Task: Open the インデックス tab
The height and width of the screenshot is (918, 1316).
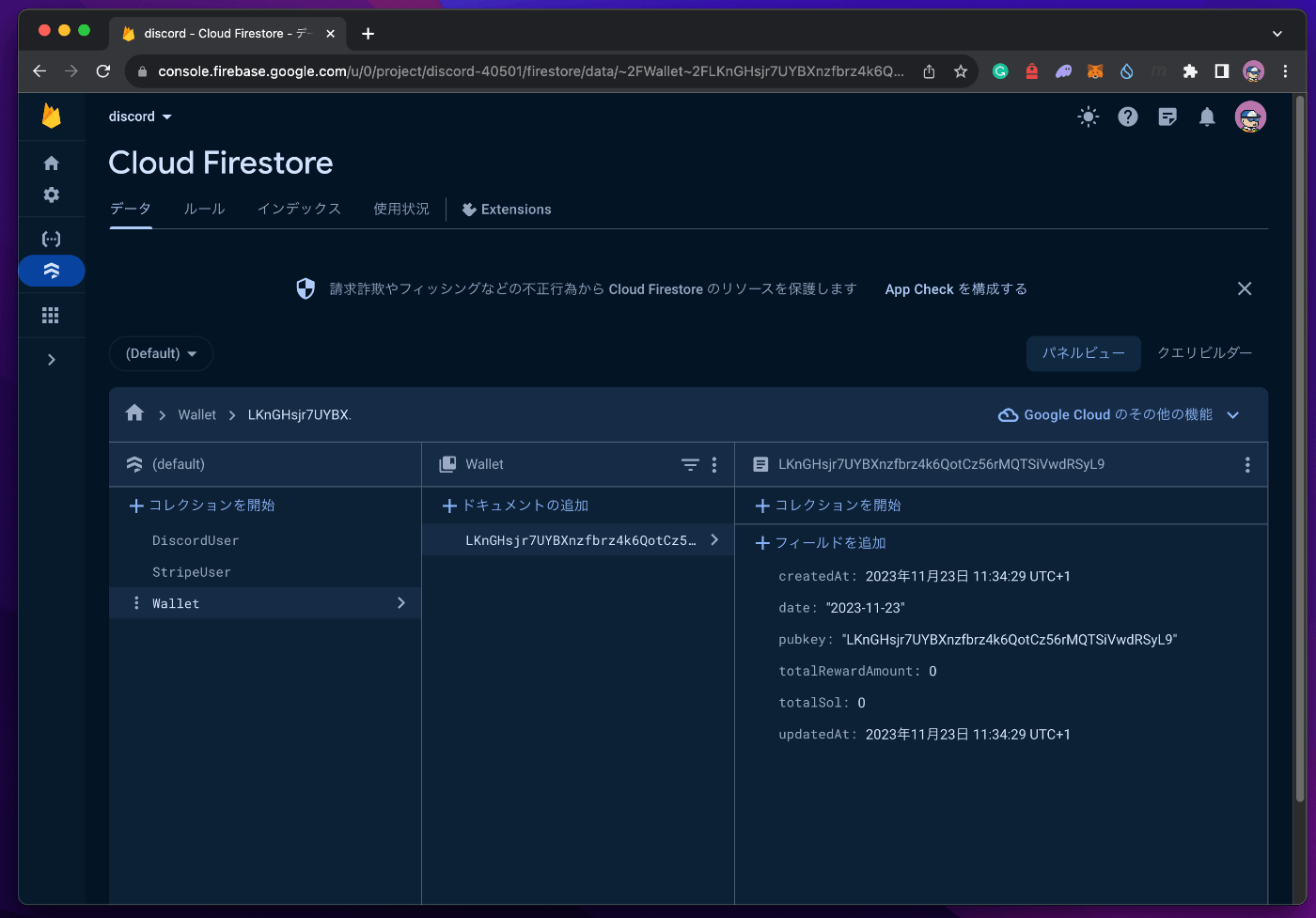Action: click(x=299, y=209)
